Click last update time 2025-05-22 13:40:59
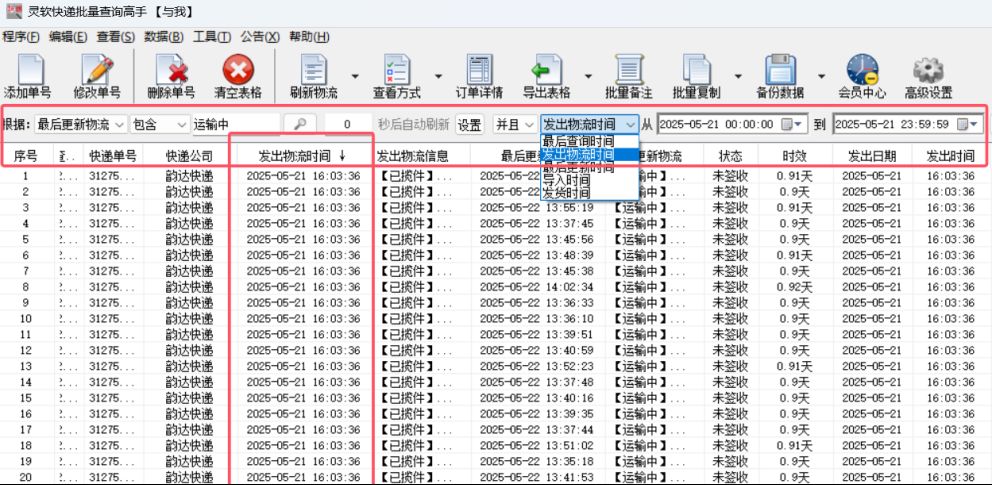This screenshot has width=992, height=485. pos(536,350)
